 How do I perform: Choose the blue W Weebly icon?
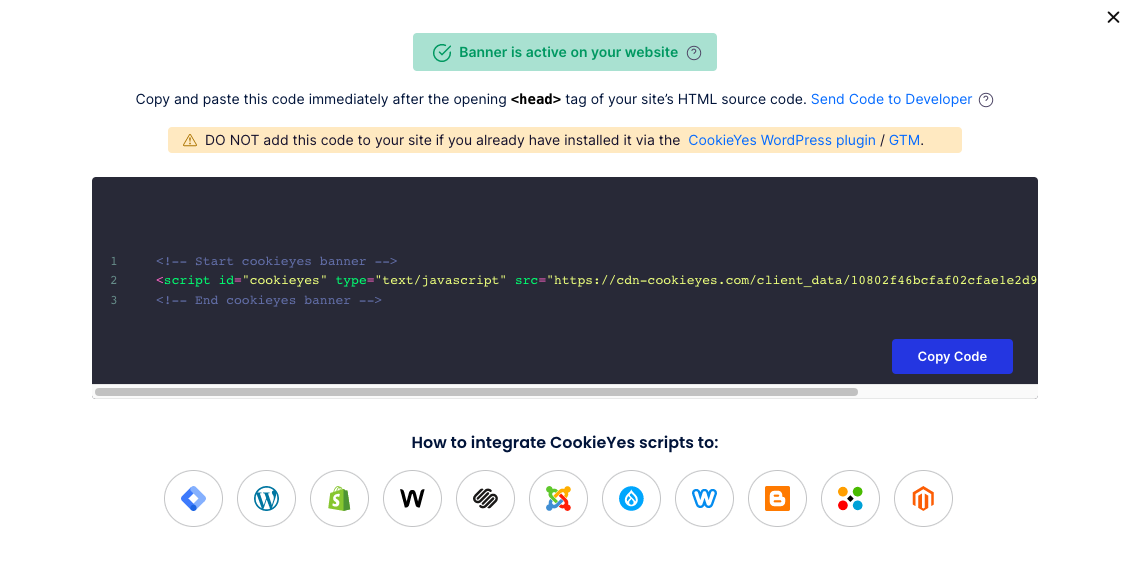click(705, 499)
